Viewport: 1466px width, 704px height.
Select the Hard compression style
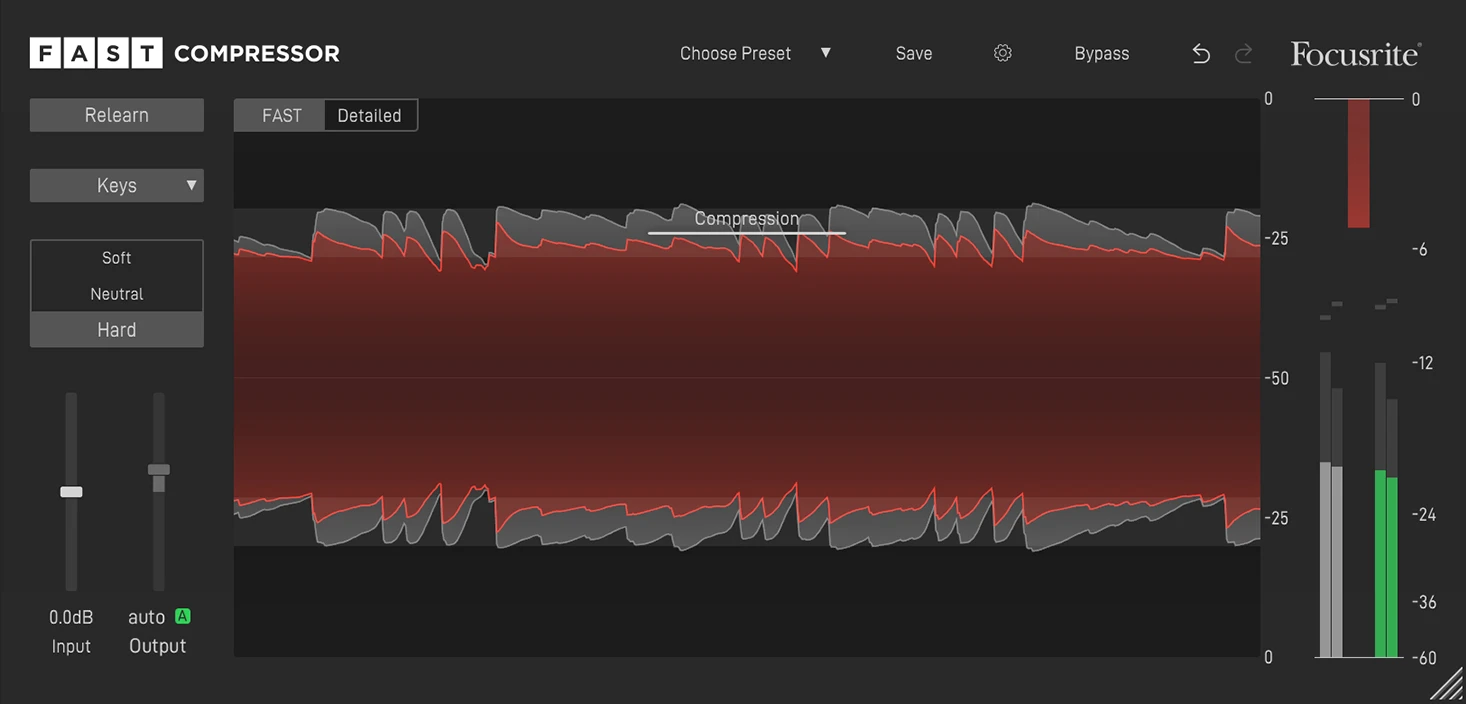pos(117,330)
